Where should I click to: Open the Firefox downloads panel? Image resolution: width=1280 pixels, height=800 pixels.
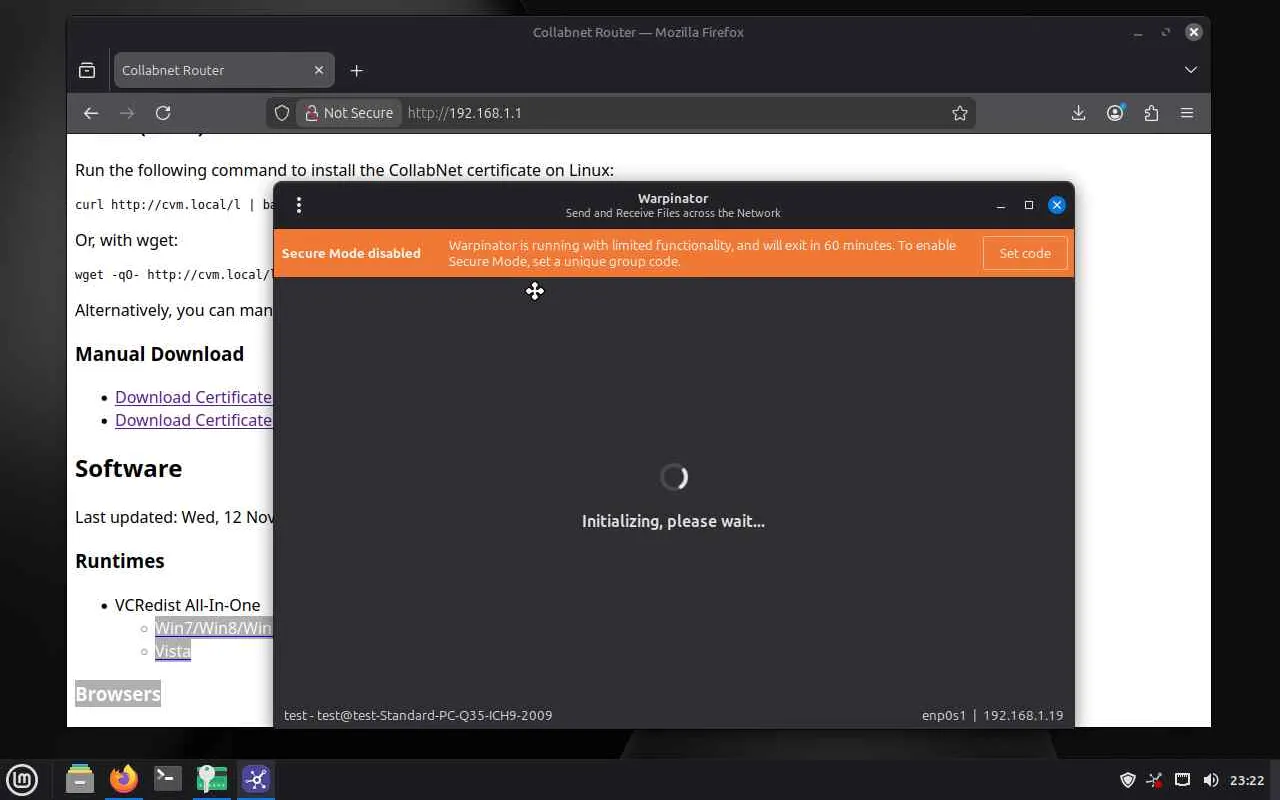point(1078,113)
